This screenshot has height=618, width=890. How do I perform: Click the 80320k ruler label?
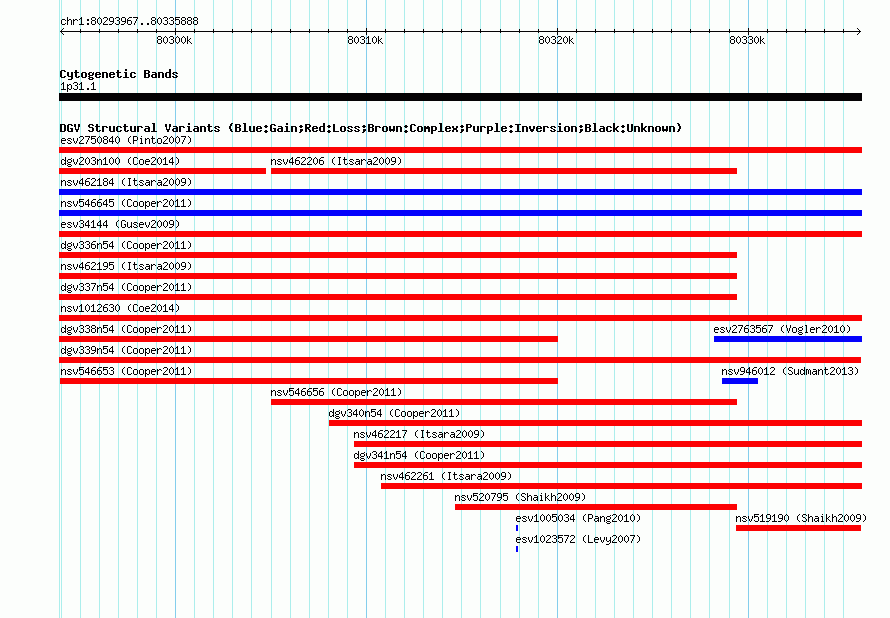click(x=556, y=40)
